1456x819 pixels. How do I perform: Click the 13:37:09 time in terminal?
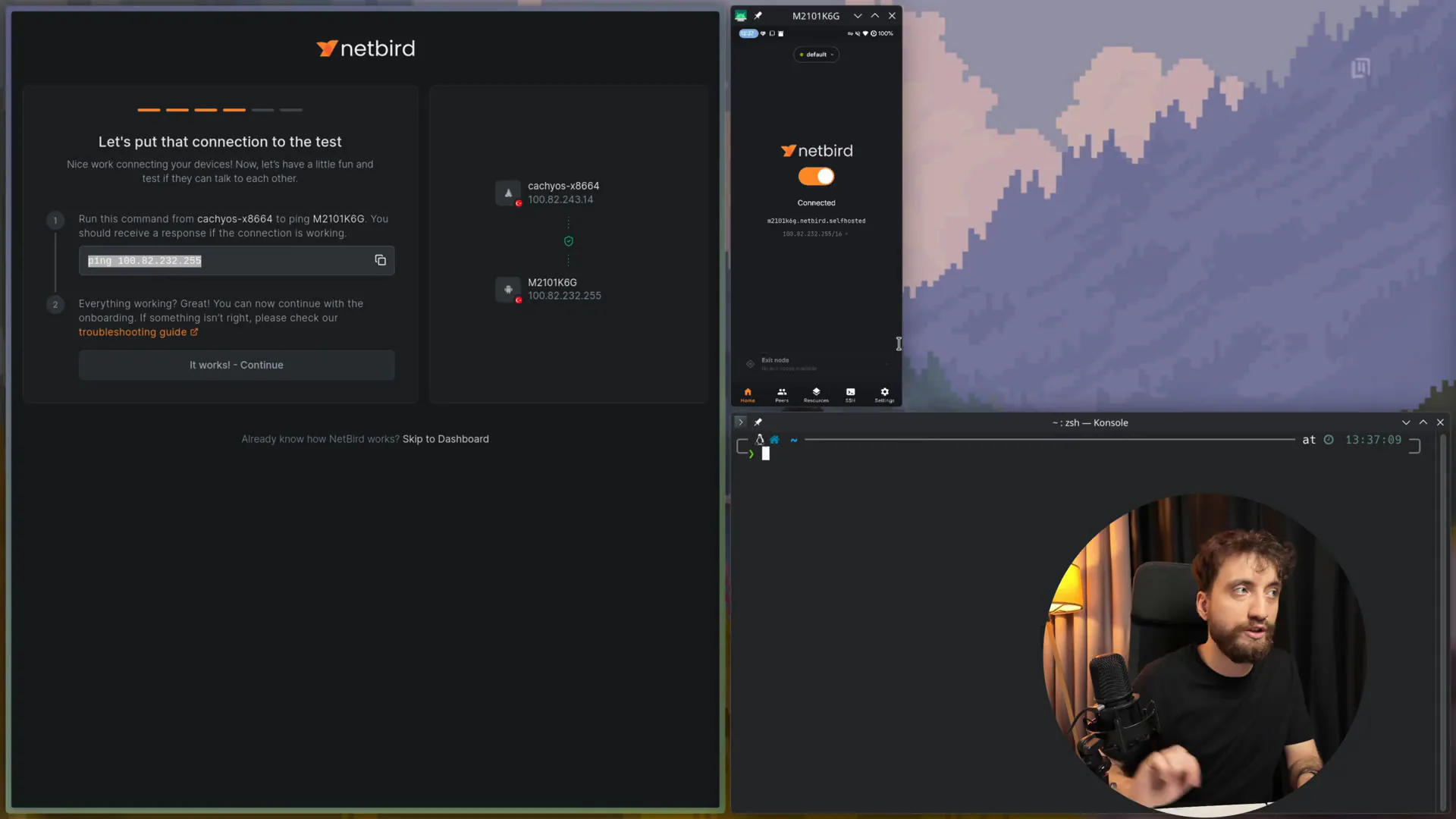(1373, 440)
